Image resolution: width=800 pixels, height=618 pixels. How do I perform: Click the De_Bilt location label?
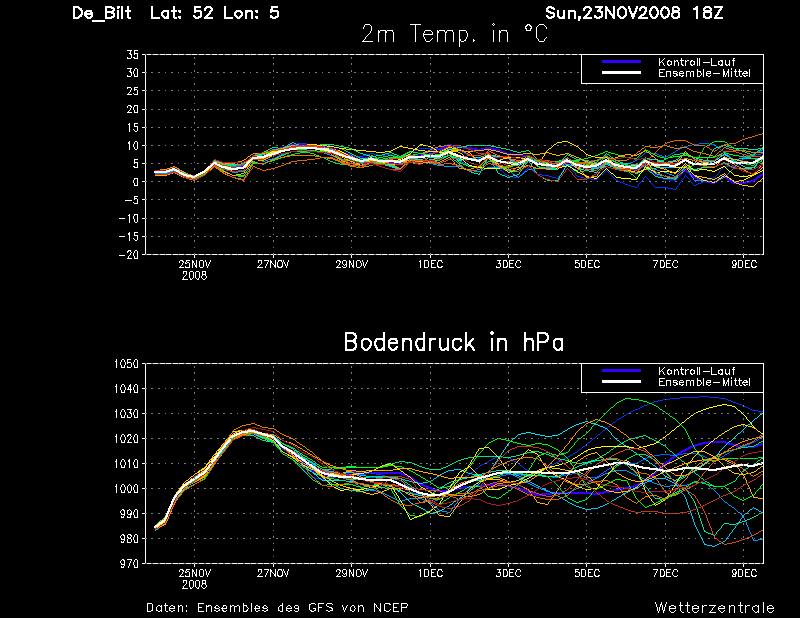105,13
